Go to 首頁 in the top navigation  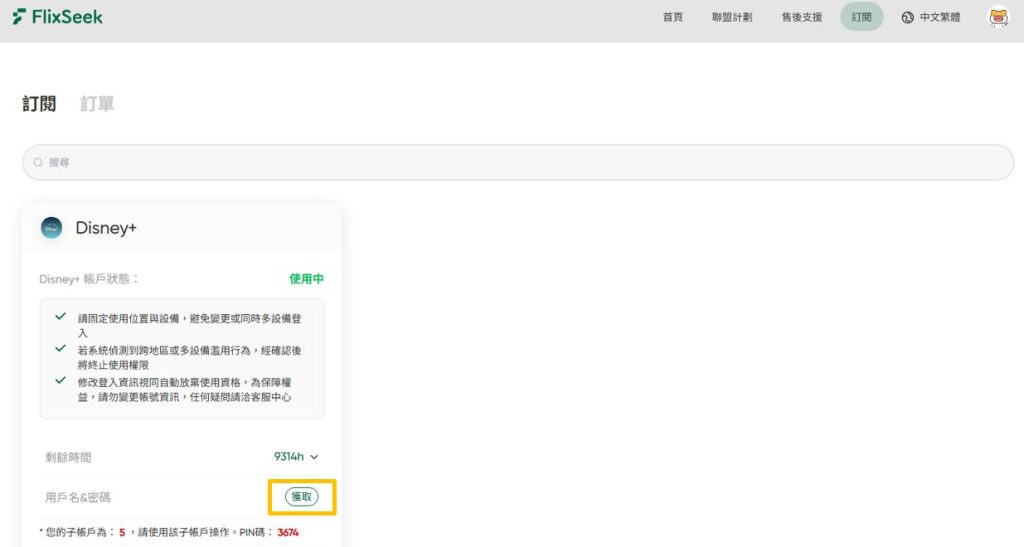[x=673, y=17]
